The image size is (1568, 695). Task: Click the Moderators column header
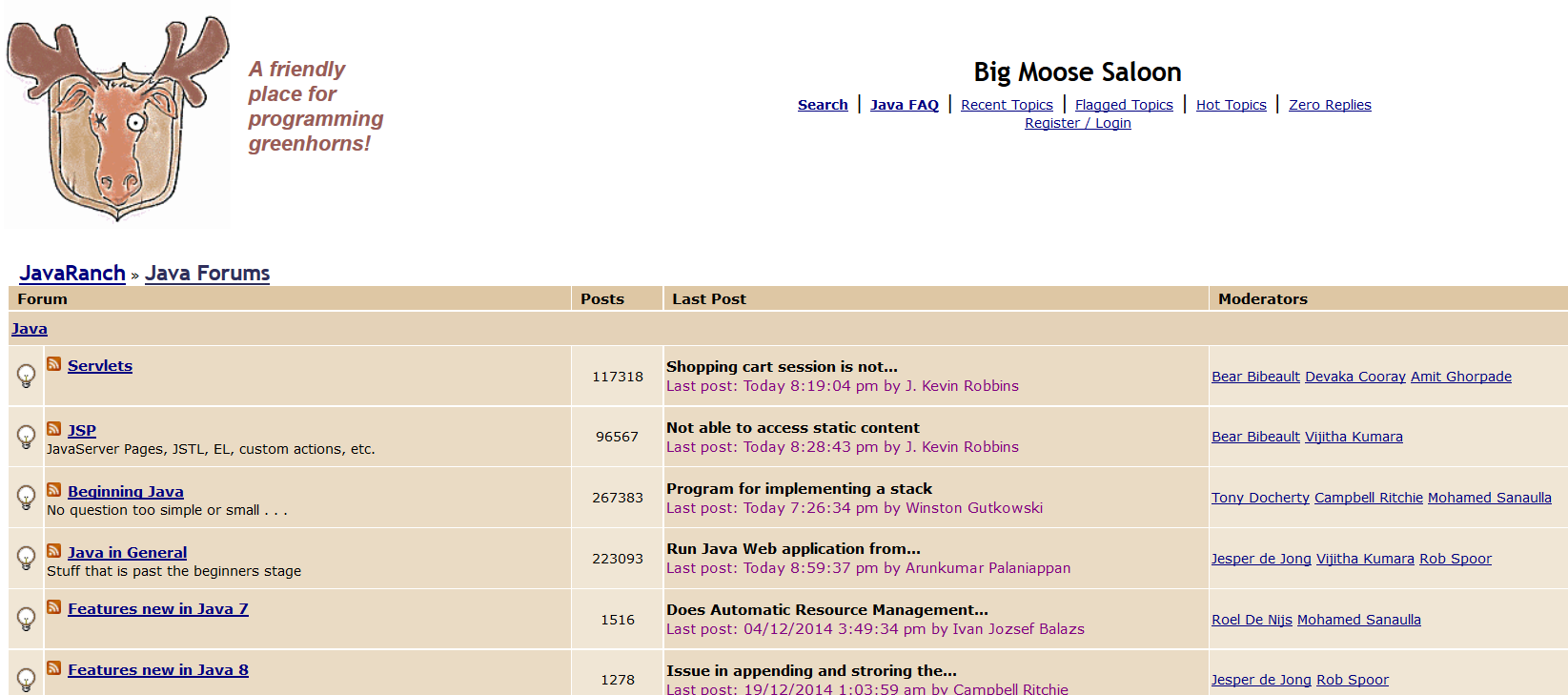tap(1263, 299)
